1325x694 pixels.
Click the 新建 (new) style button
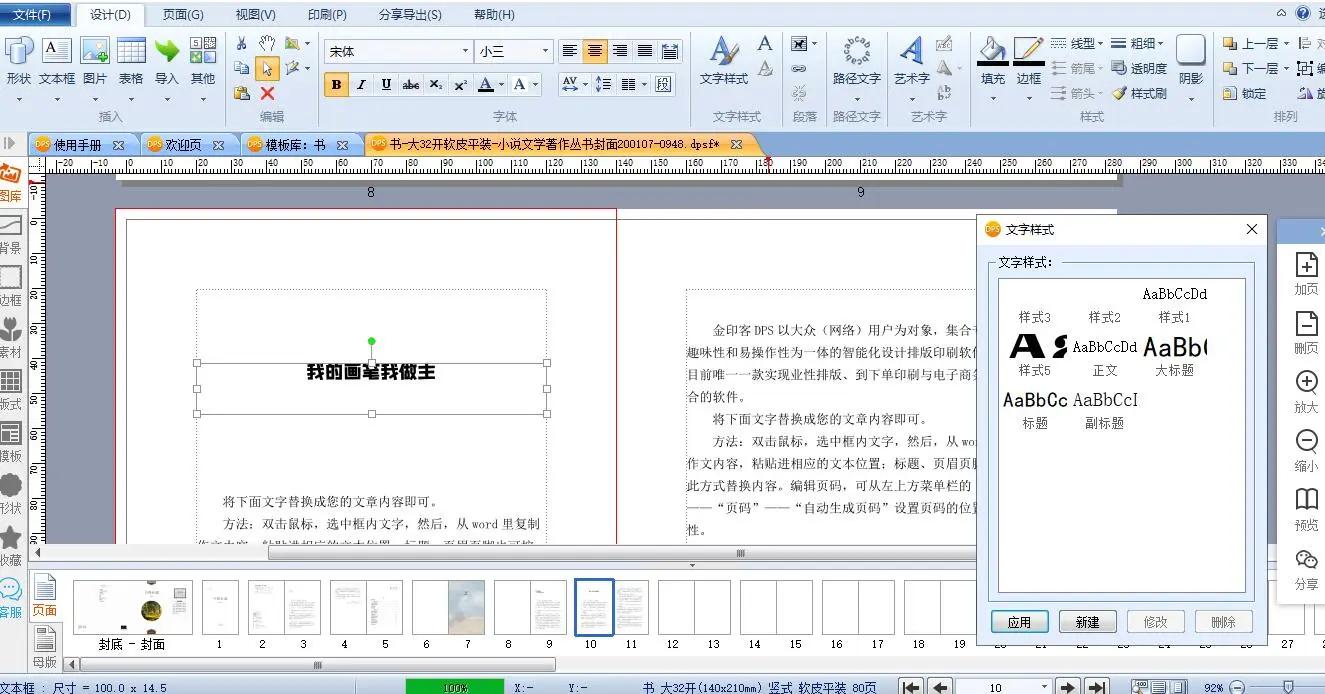(x=1087, y=622)
